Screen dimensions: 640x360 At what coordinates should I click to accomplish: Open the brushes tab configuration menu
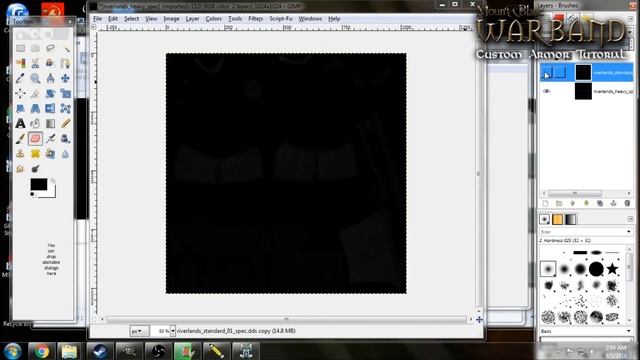tap(631, 219)
